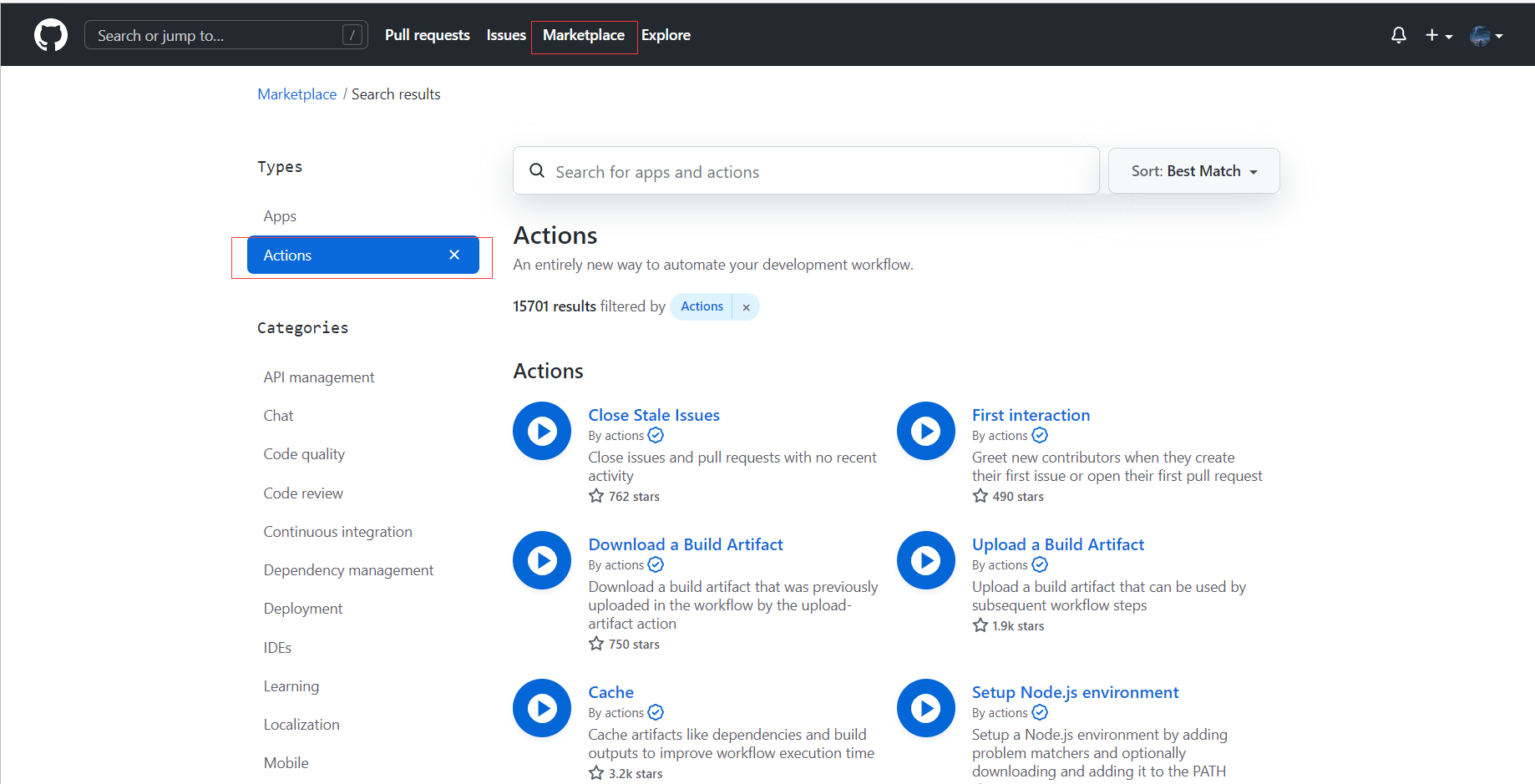Screen dimensions: 1535x784
Task: Choose the Deployment category
Action: (x=303, y=609)
